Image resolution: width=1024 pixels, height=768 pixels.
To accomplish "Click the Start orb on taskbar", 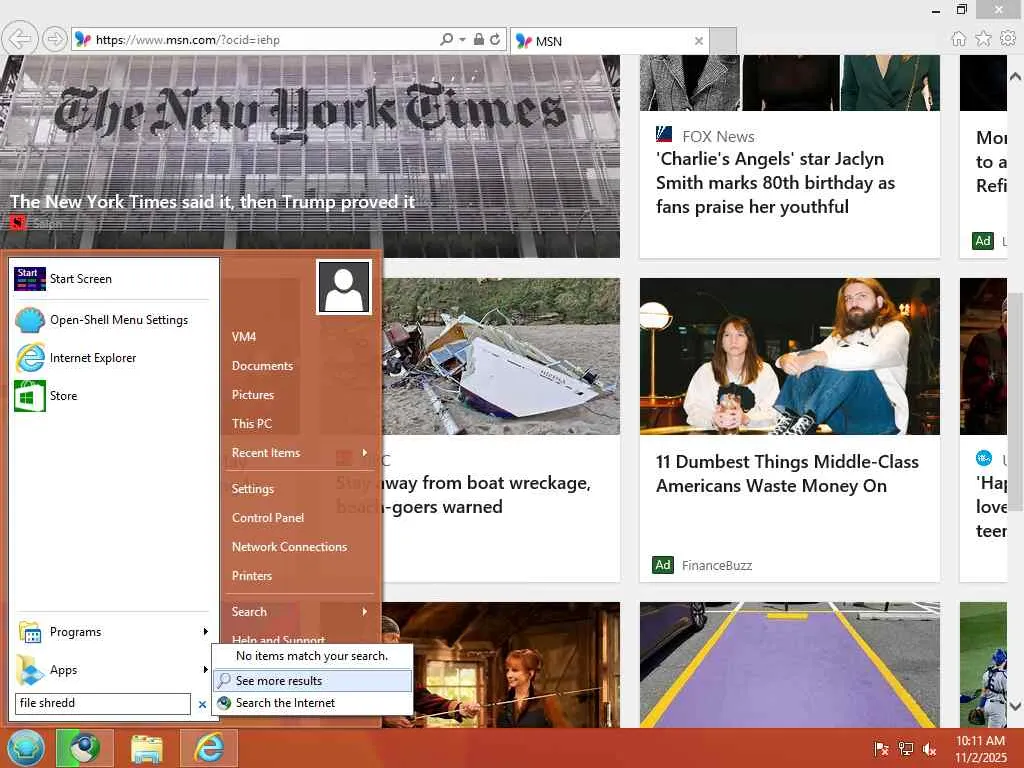I will [x=25, y=748].
